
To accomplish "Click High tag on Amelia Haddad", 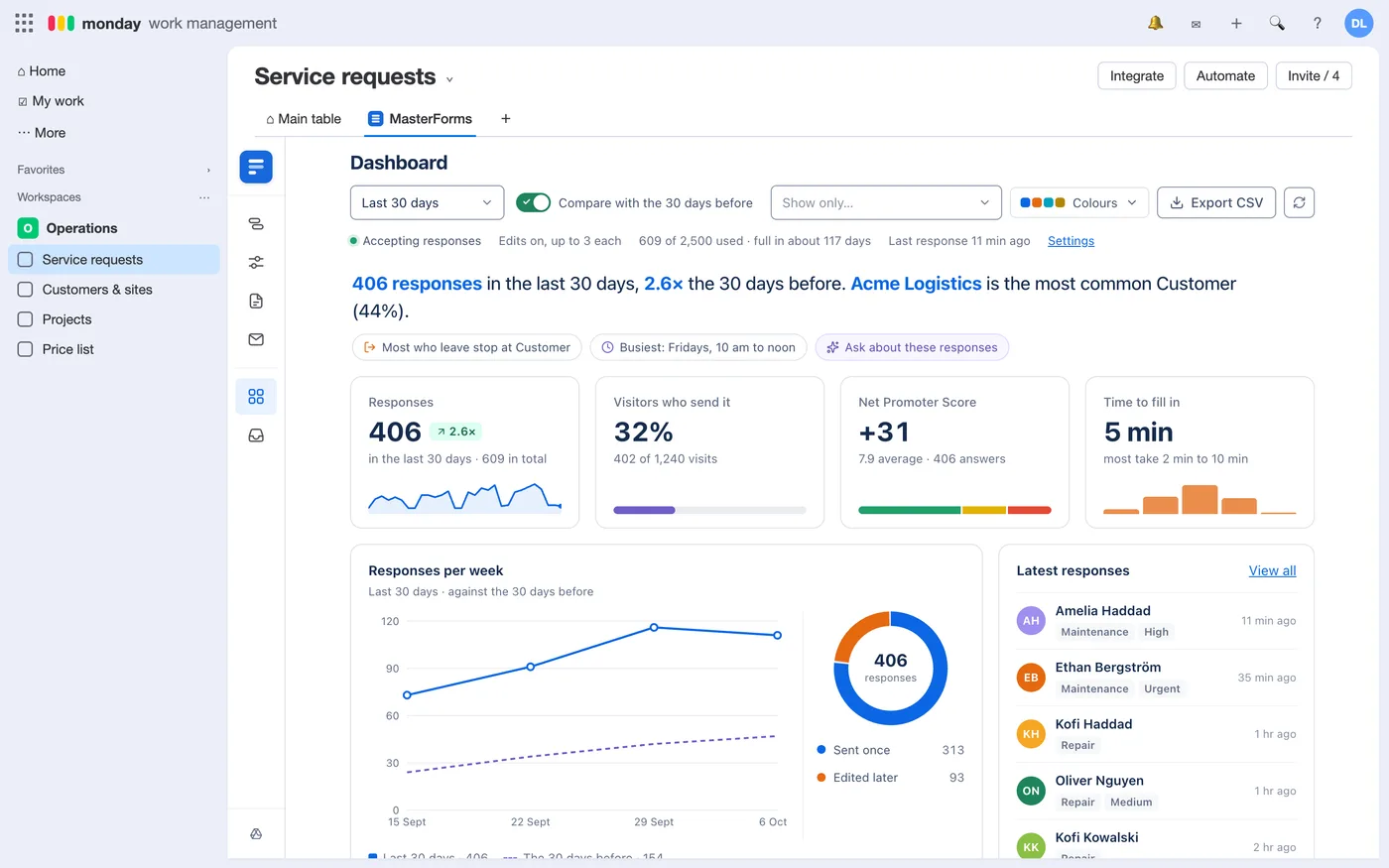I will coord(1156,632).
